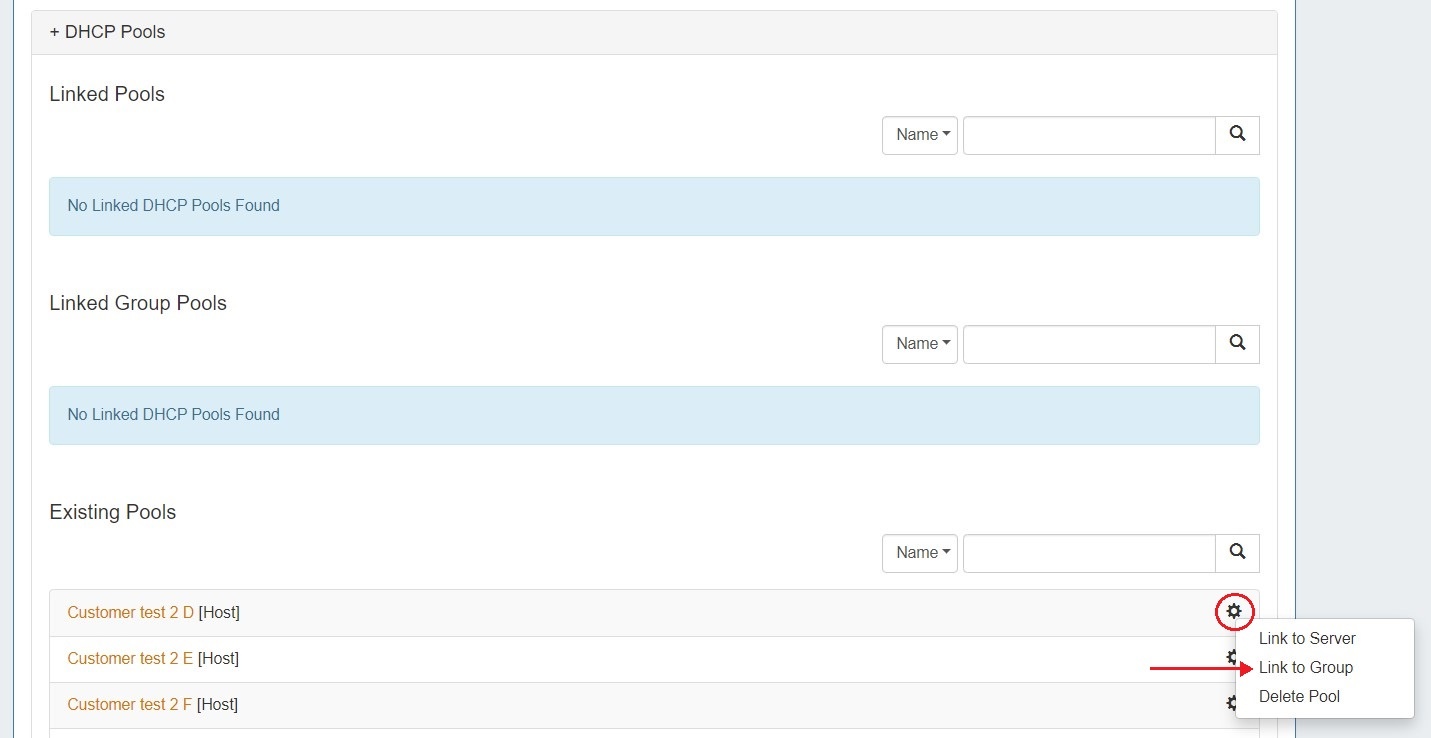1431x738 pixels.
Task: Expand the Name filter for Linked Group Pools
Action: pos(920,344)
